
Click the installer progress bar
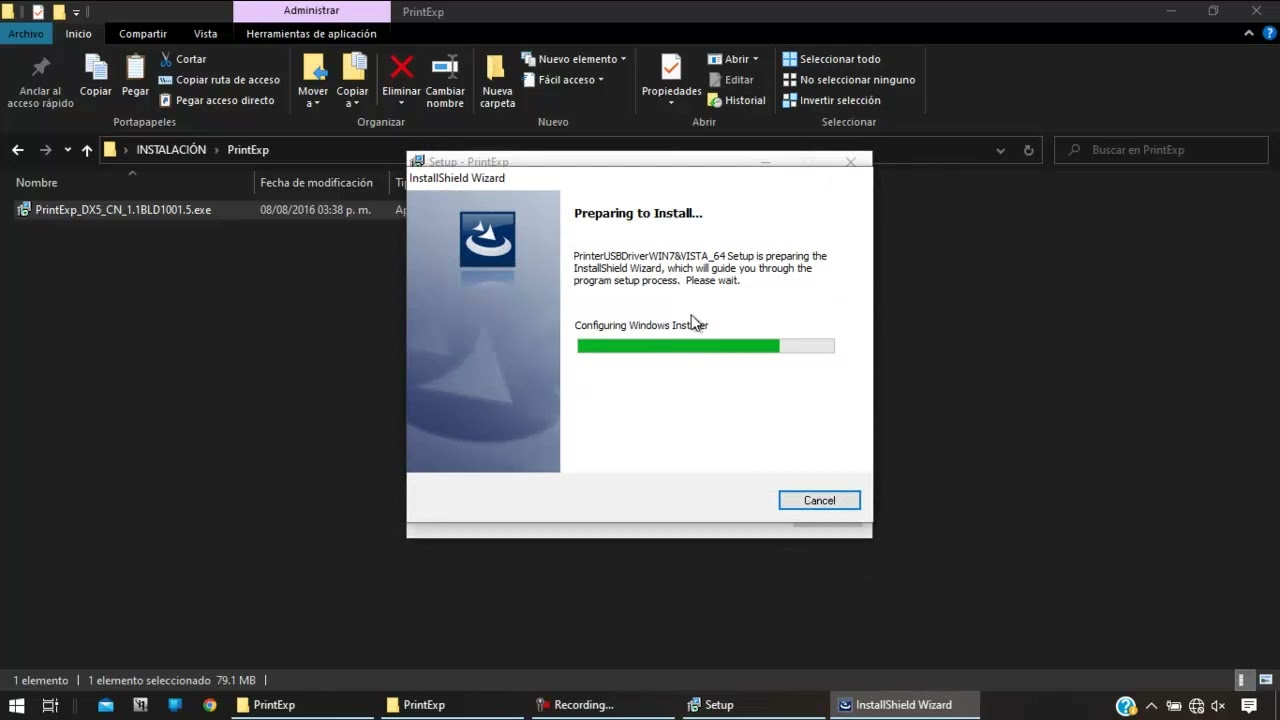click(706, 346)
